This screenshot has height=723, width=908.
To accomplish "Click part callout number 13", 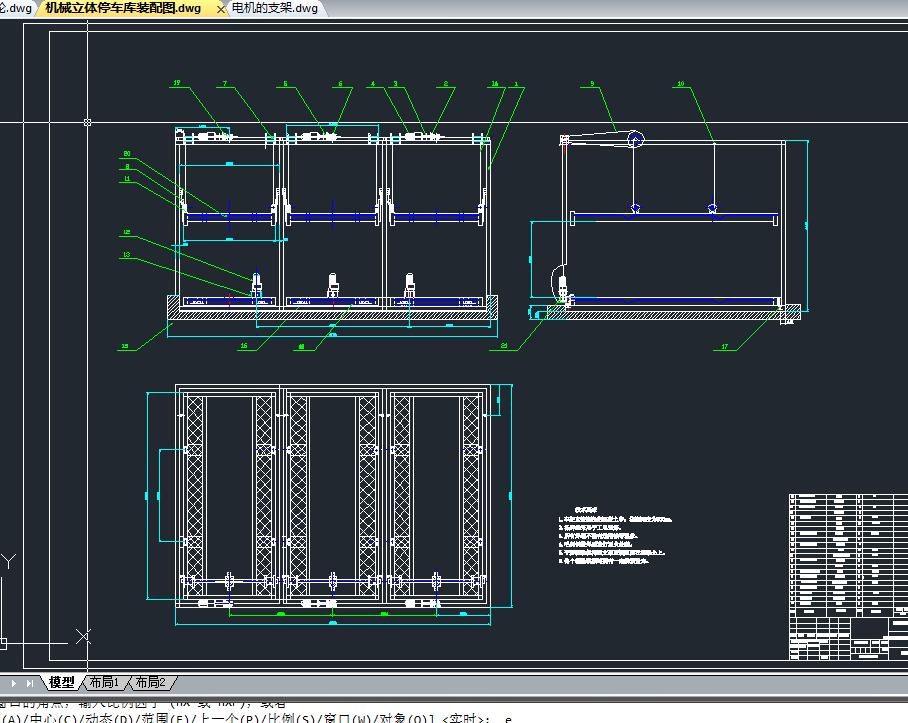I will click(x=126, y=254).
